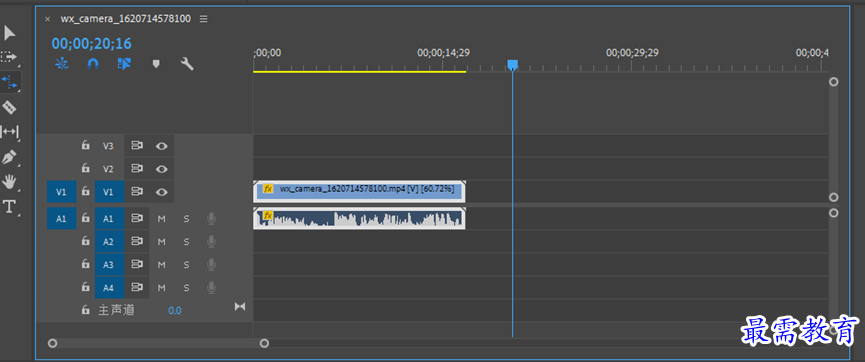This screenshot has width=865, height=362.
Task: Mute the A1 audio track
Action: tap(162, 219)
